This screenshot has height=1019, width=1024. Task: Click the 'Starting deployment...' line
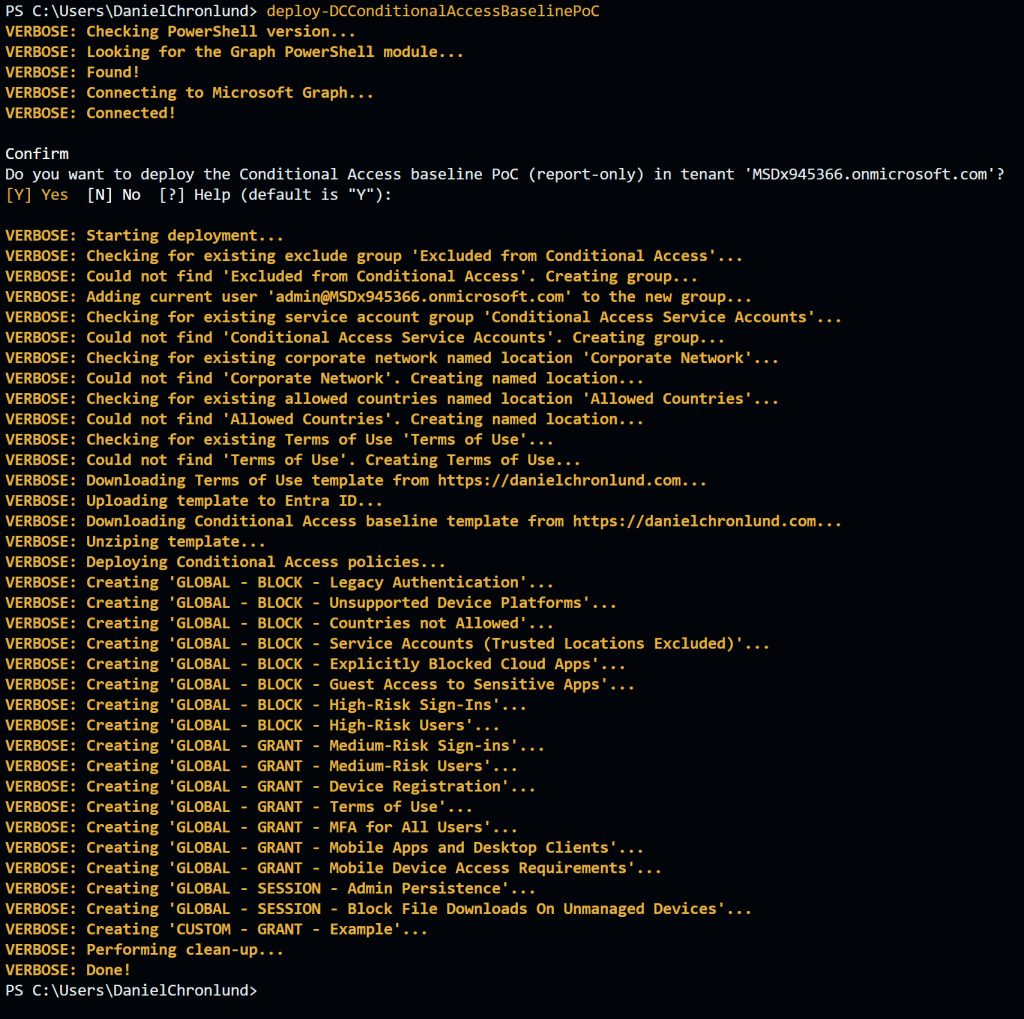click(184, 236)
